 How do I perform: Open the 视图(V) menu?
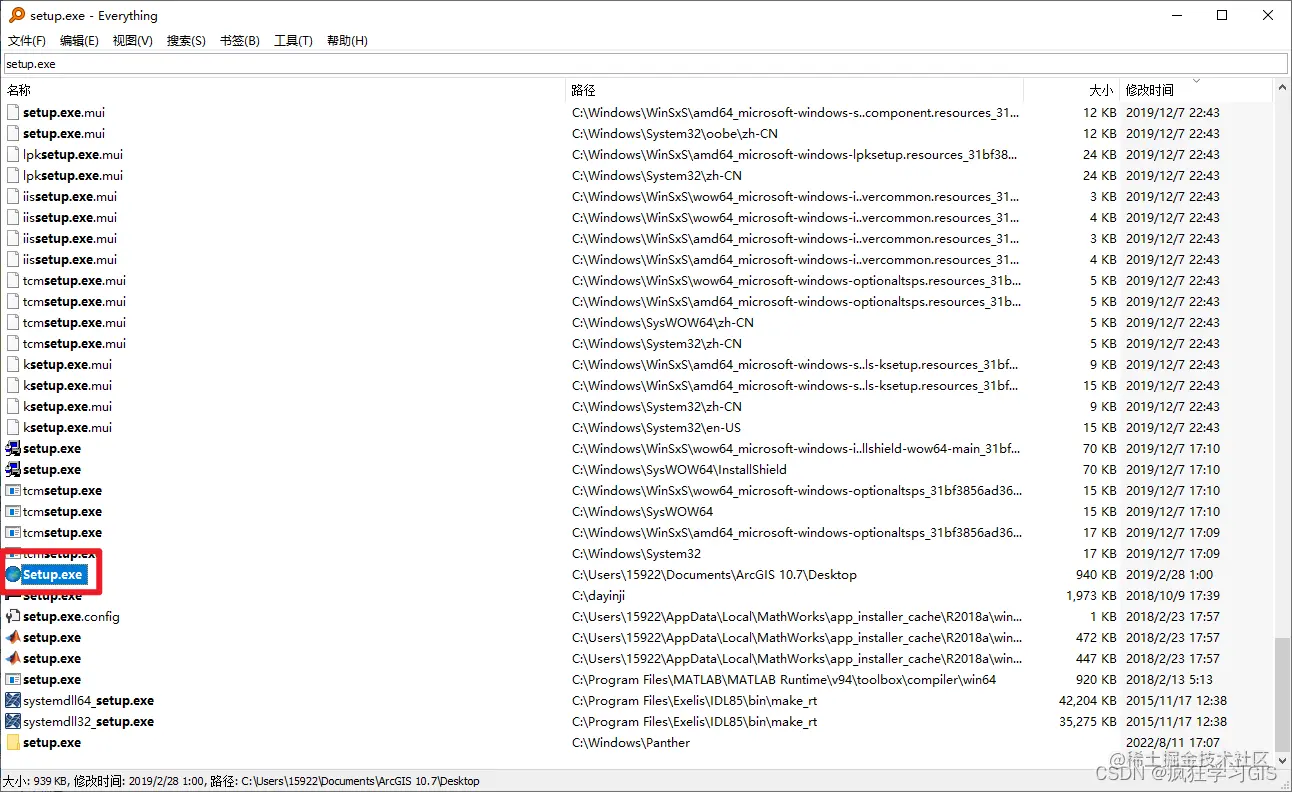pyautogui.click(x=132, y=41)
